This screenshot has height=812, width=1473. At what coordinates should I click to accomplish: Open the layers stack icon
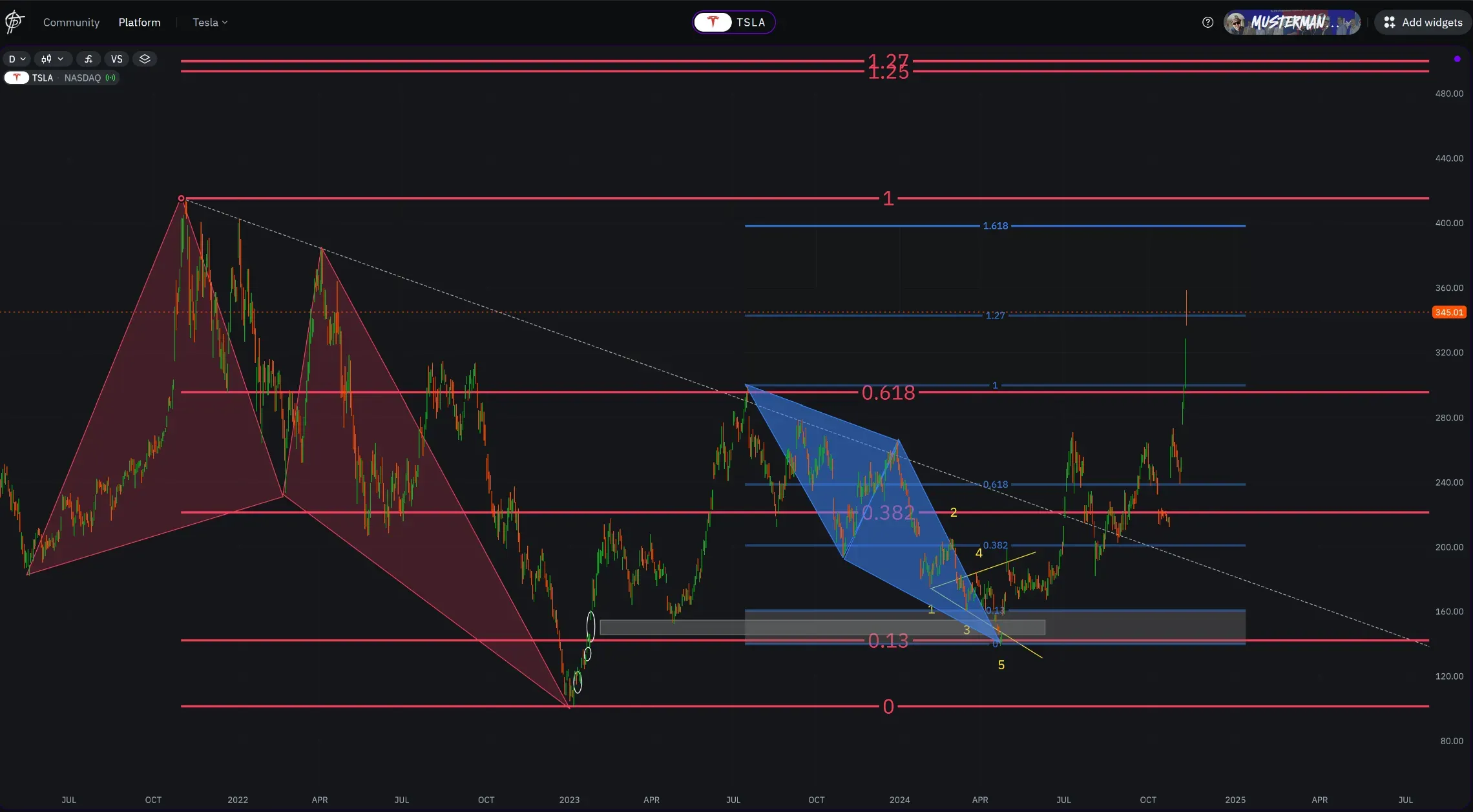coord(145,59)
